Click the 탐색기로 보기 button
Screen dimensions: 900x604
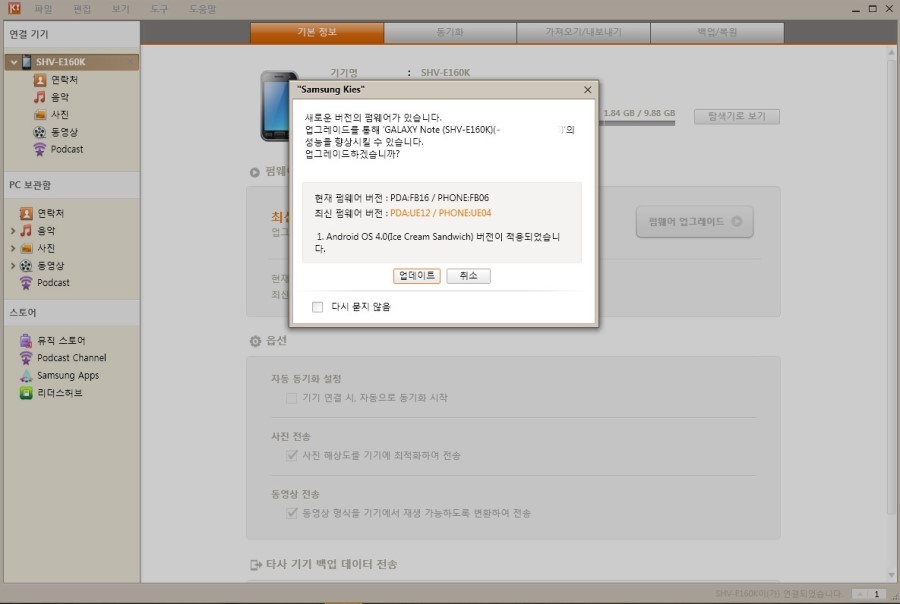pyautogui.click(x=736, y=117)
